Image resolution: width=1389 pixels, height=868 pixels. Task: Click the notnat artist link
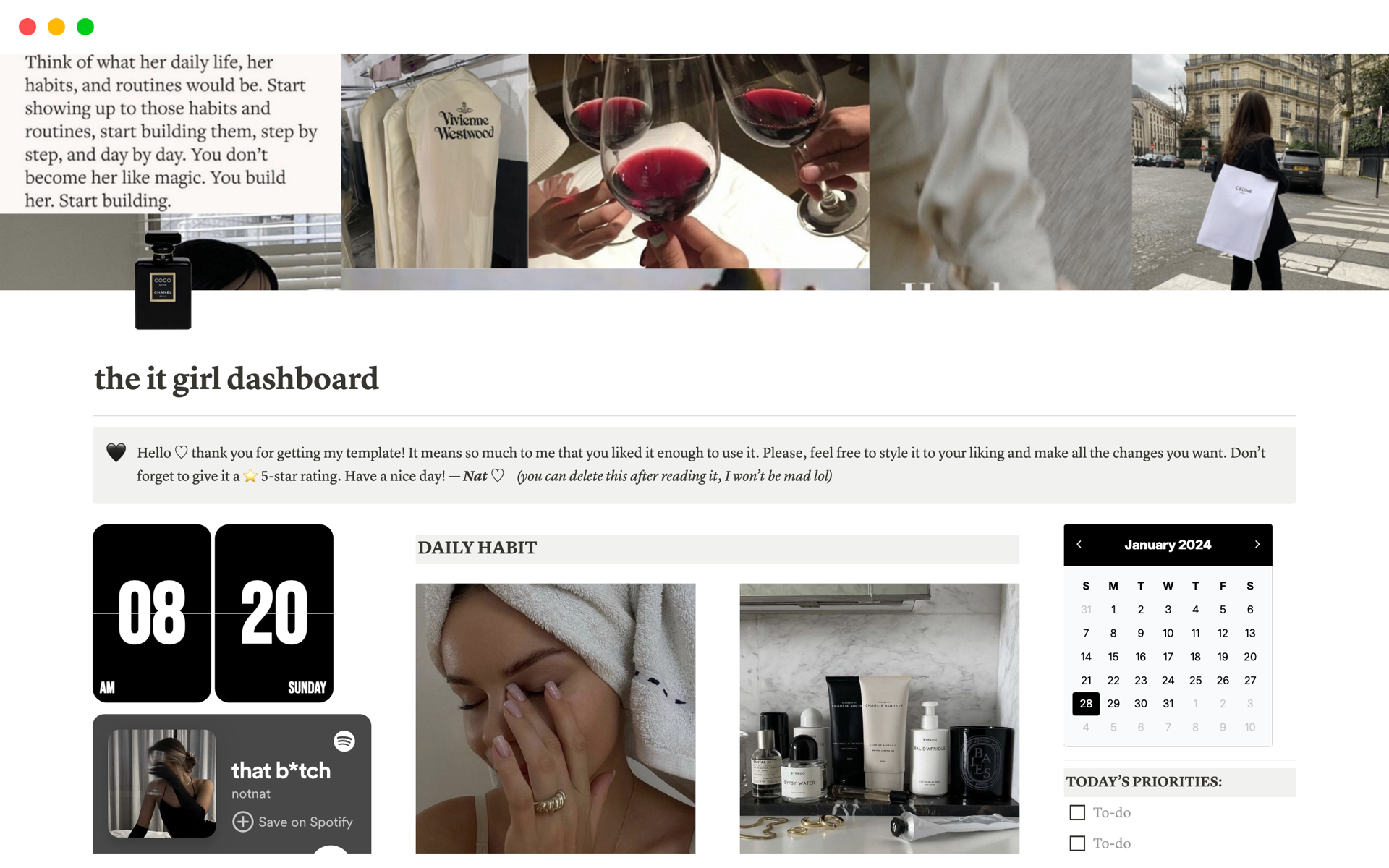[251, 793]
